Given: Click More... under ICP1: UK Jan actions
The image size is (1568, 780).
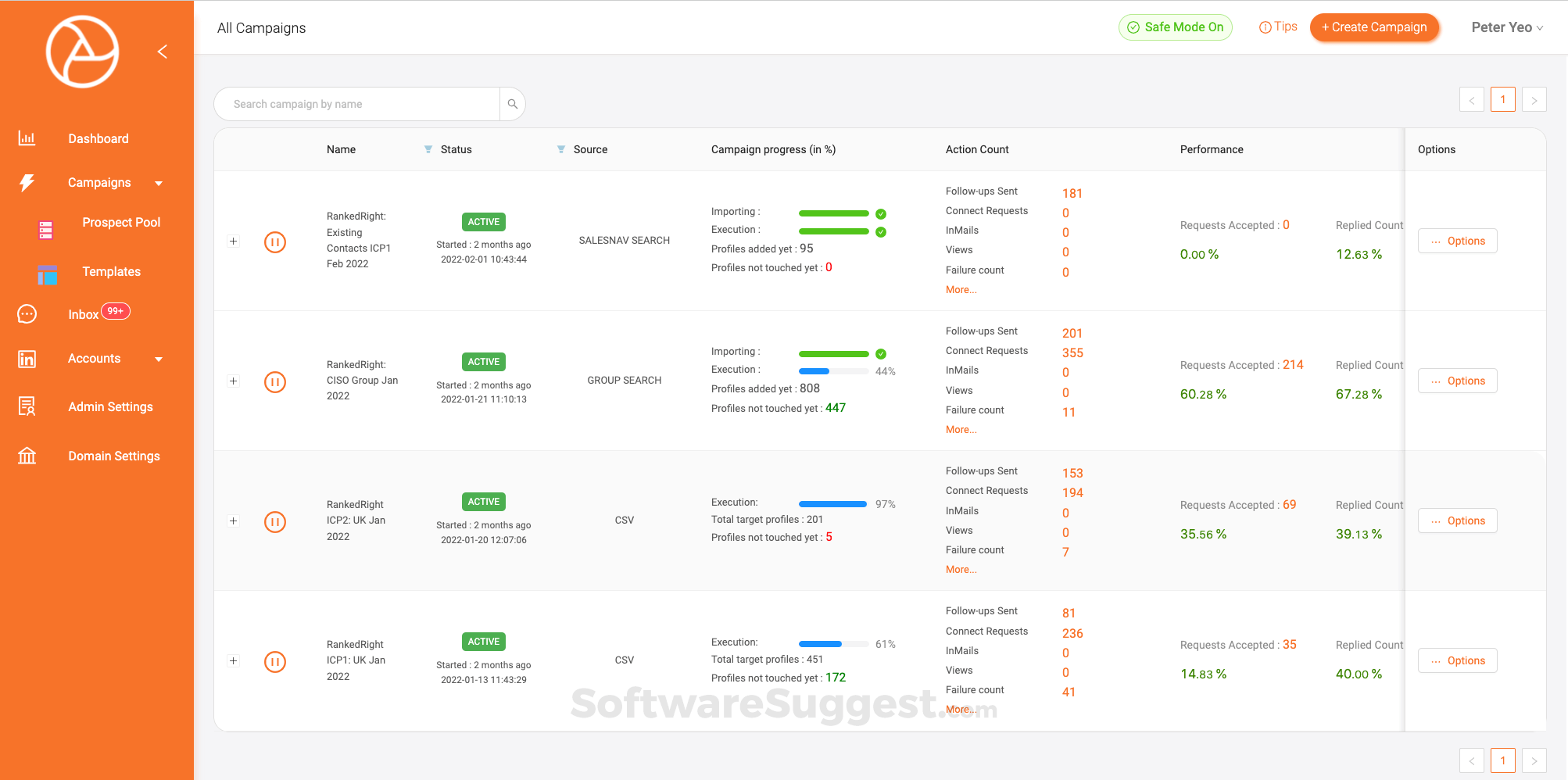Looking at the screenshot, I should click(960, 710).
